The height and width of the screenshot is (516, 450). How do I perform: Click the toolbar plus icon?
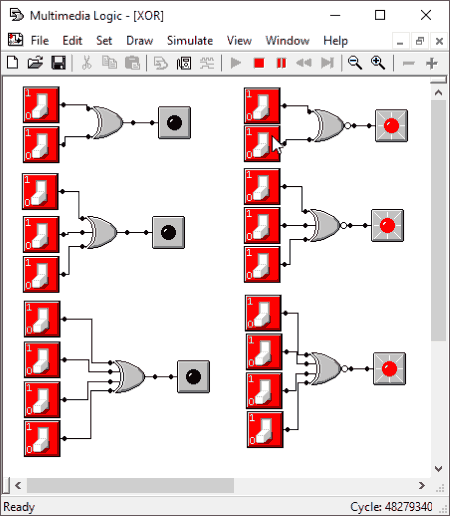(x=431, y=63)
